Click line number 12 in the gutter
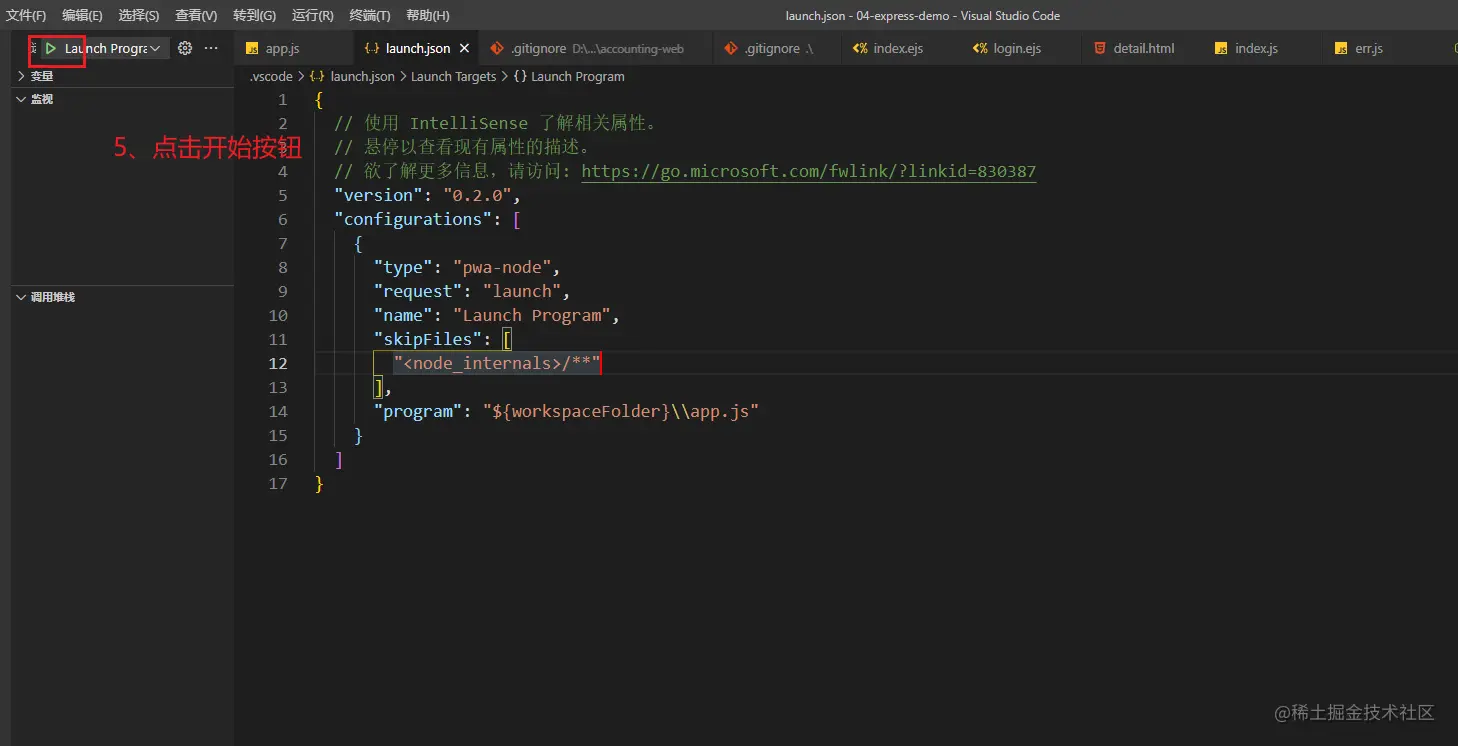 point(277,363)
